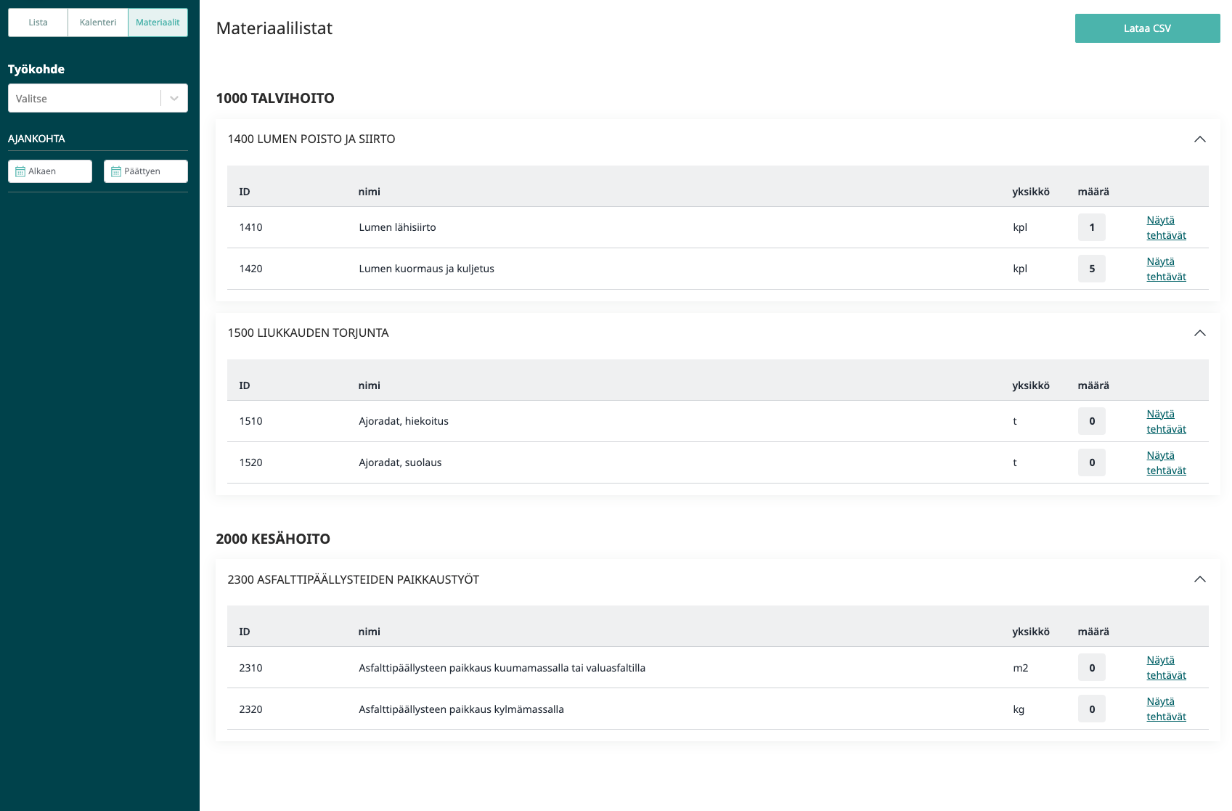Show tasks for Lumen kuormaus ja kuljetus
The width and height of the screenshot is (1232, 811).
point(1166,268)
